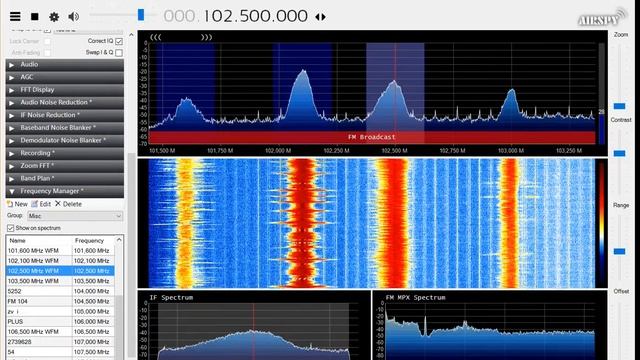Expand the Baseband Noise Blanker panel
The width and height of the screenshot is (640, 360).
click(64, 128)
